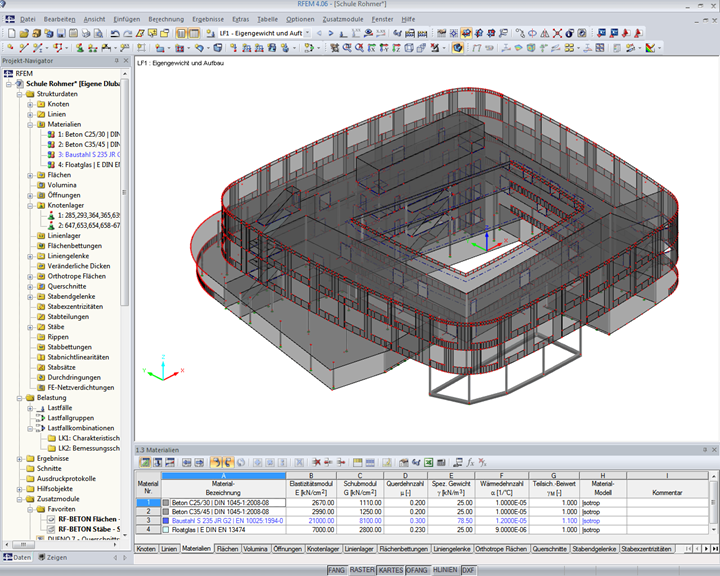Click the nodal support icon
This screenshot has height=576, width=720.
coord(80,48)
